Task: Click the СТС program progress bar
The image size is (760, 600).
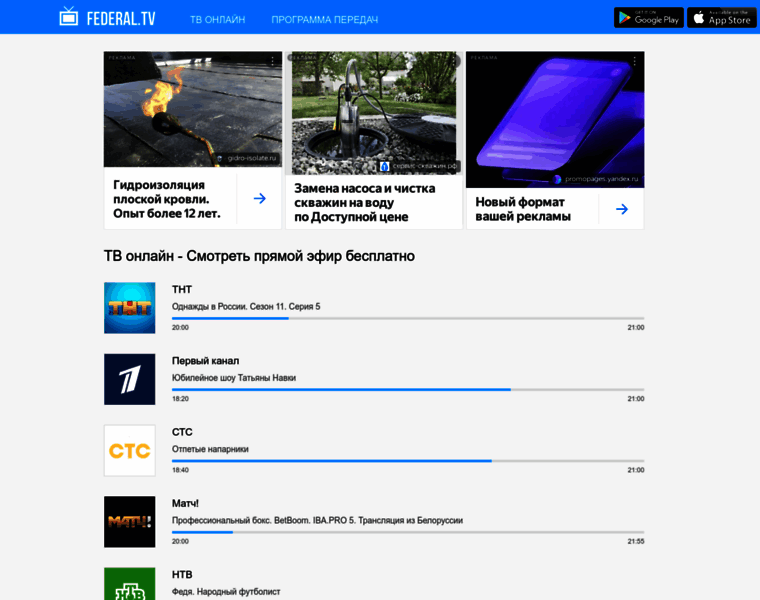Action: pos(408,461)
